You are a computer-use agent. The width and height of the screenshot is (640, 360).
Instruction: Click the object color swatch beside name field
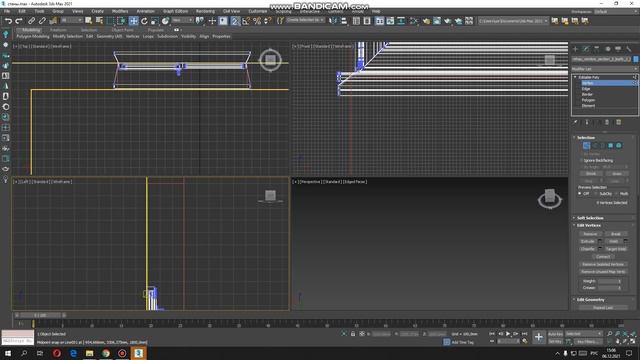click(x=636, y=59)
